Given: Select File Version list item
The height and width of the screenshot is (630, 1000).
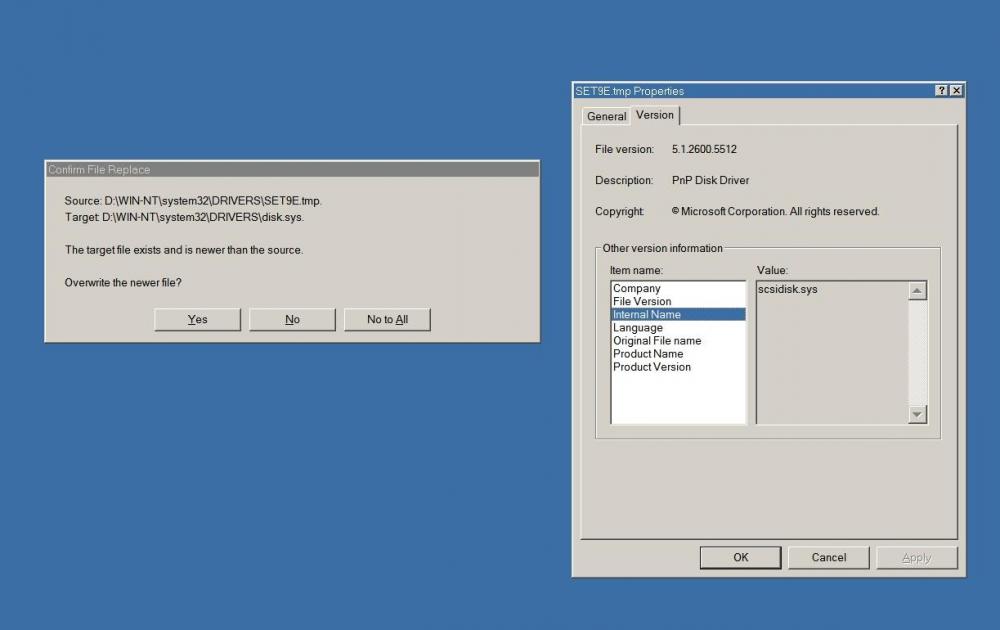Looking at the screenshot, I should tap(642, 301).
